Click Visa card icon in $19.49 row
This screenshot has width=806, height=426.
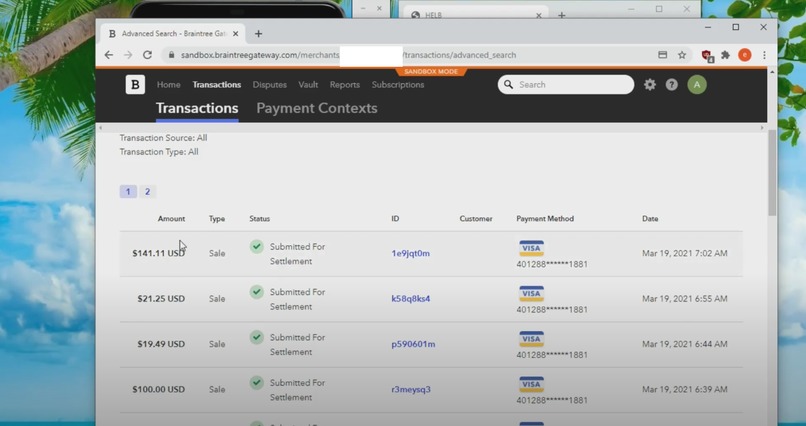click(x=532, y=339)
